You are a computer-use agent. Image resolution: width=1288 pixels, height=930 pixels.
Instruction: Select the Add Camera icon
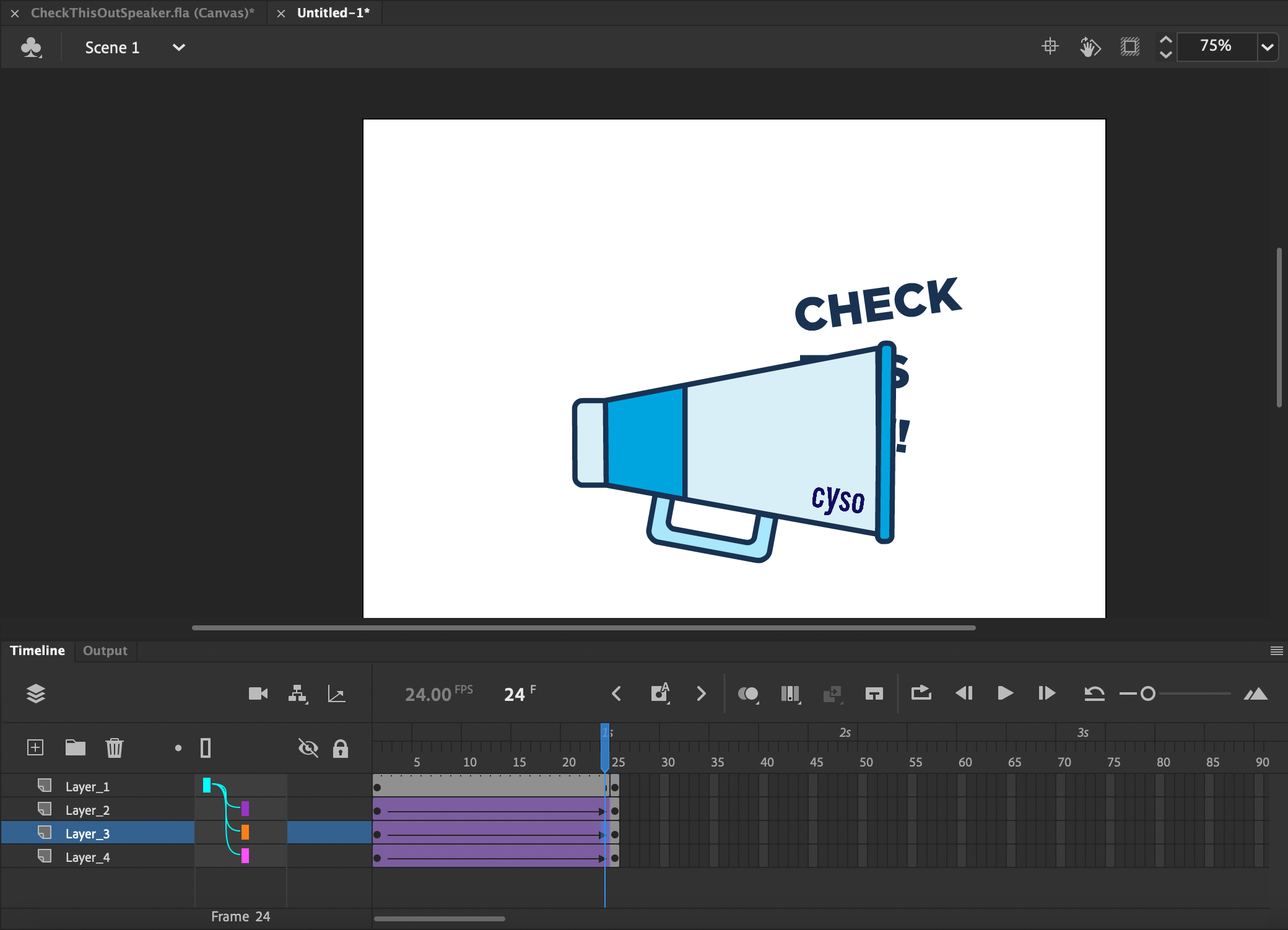[x=258, y=693]
